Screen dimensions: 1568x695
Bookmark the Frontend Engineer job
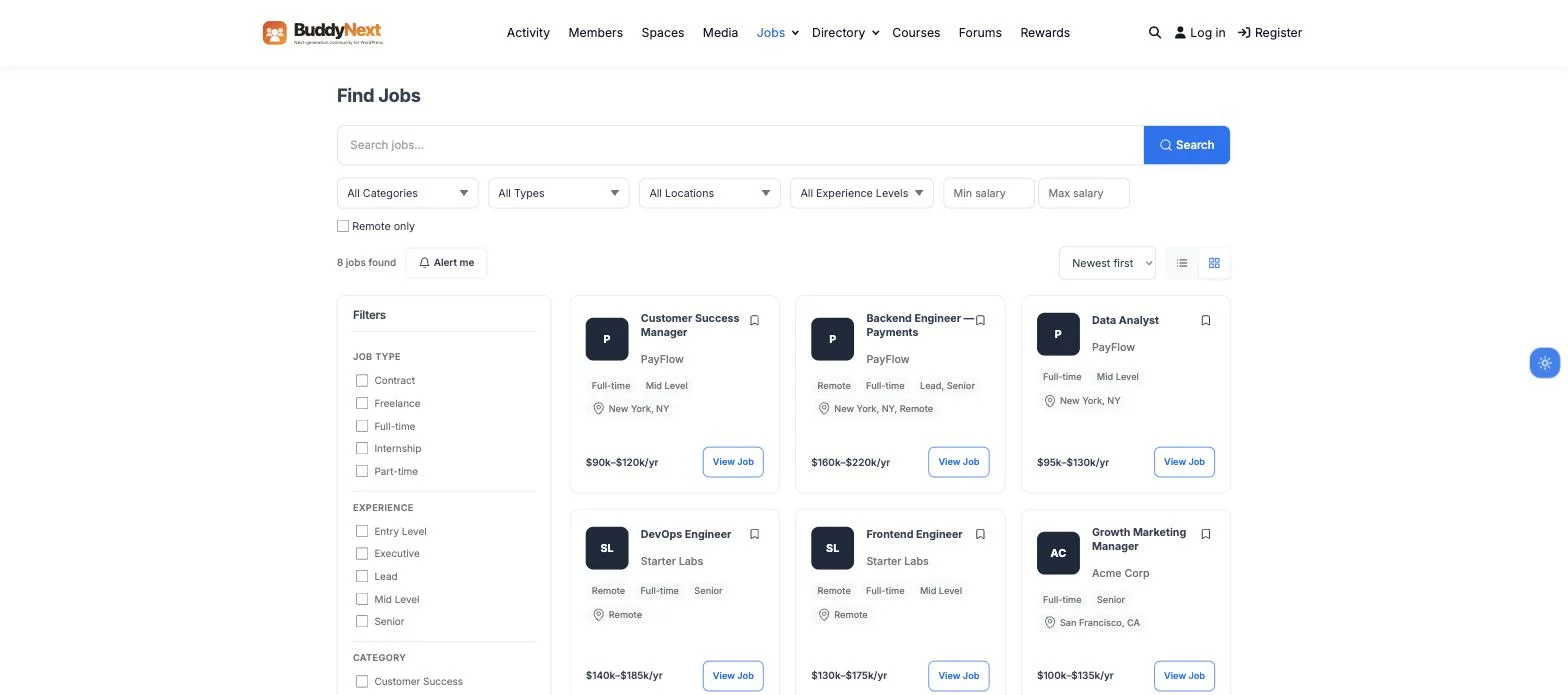tap(980, 535)
